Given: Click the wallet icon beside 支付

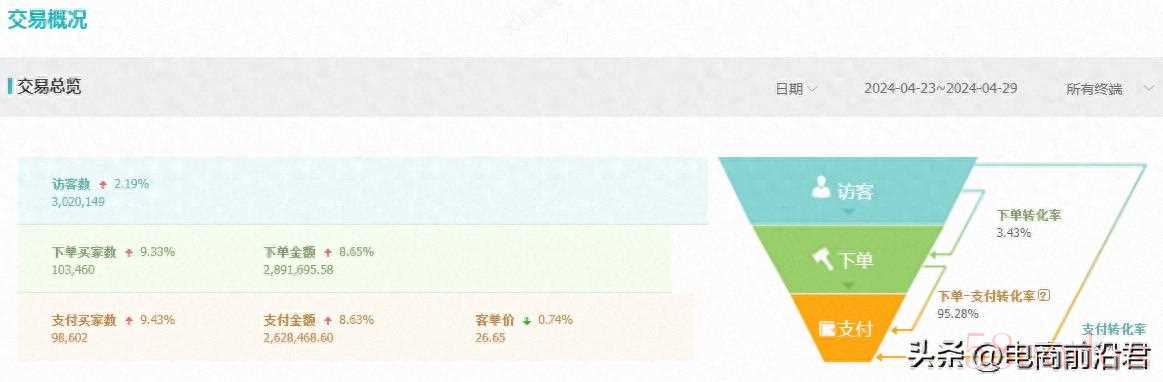Looking at the screenshot, I should click(x=827, y=329).
